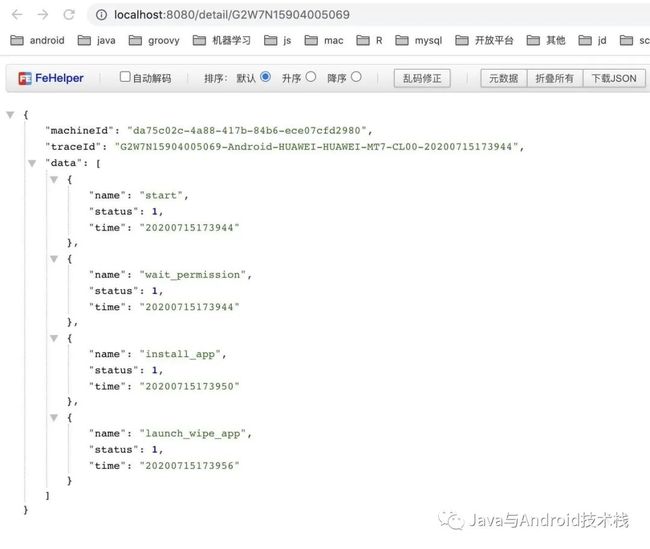View site info icon in address bar
This screenshot has height=549, width=650.
101,15
